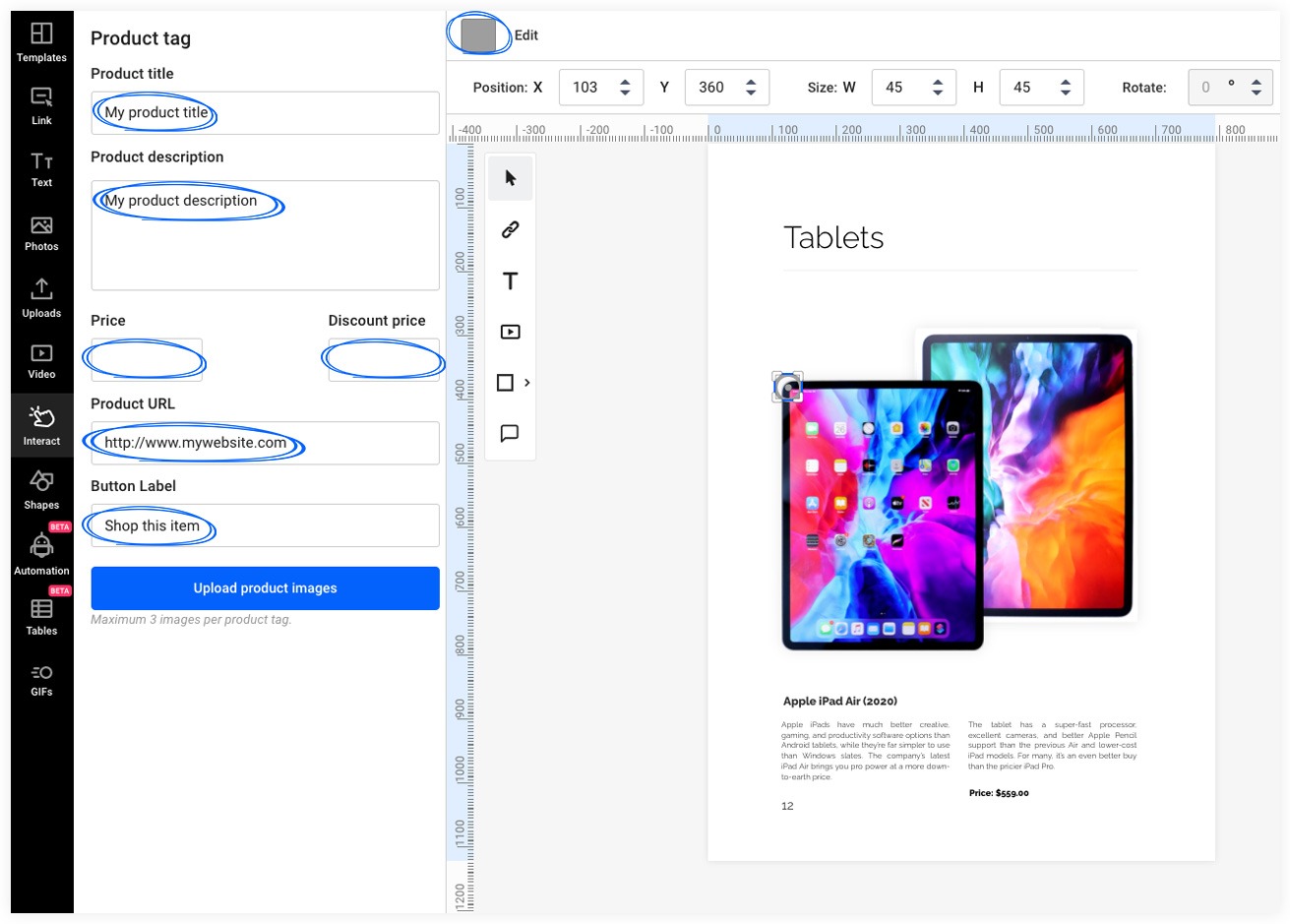Open the Automation beta panel
1290x924 pixels.
coord(41,554)
